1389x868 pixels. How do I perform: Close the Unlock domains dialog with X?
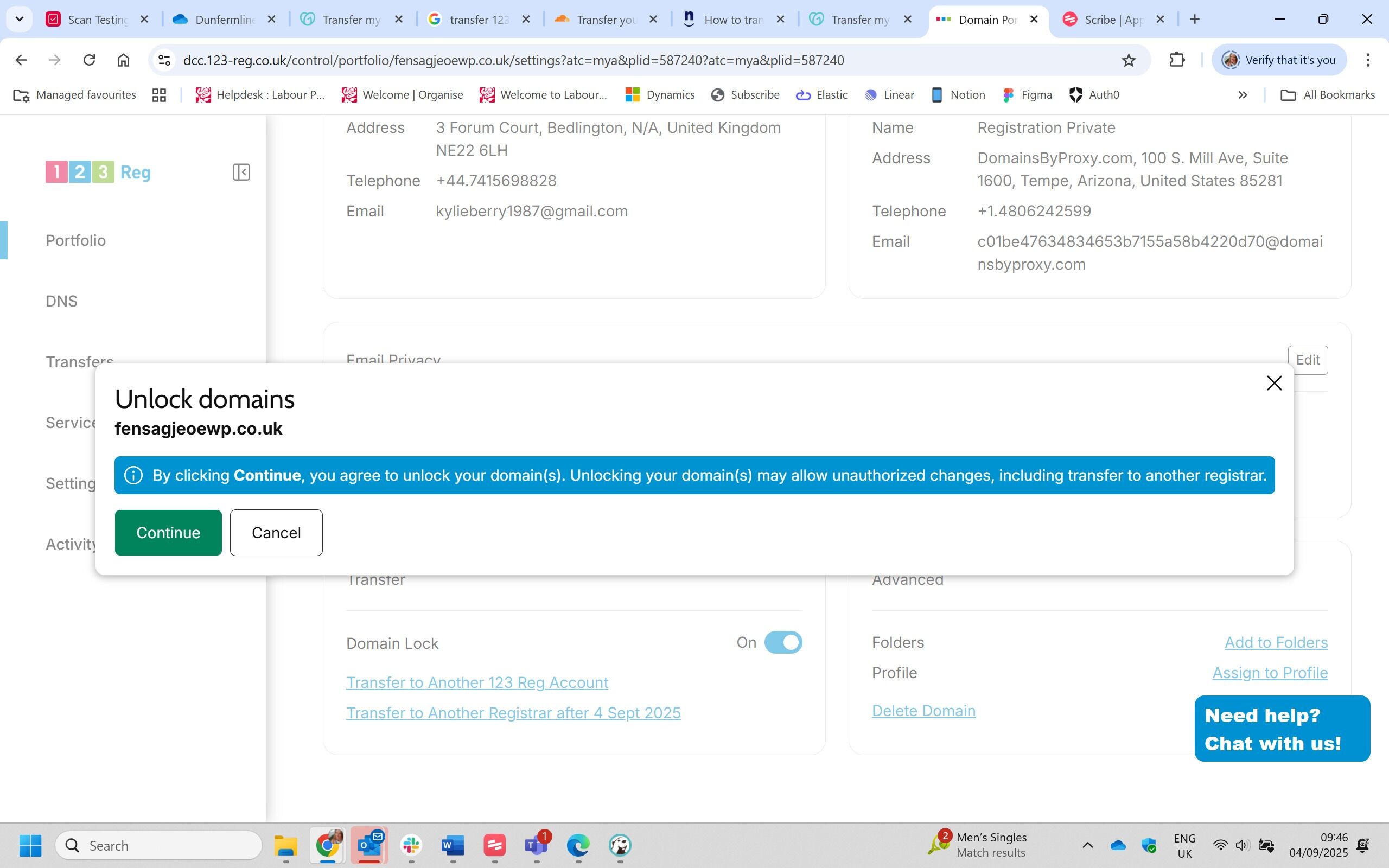1273,383
